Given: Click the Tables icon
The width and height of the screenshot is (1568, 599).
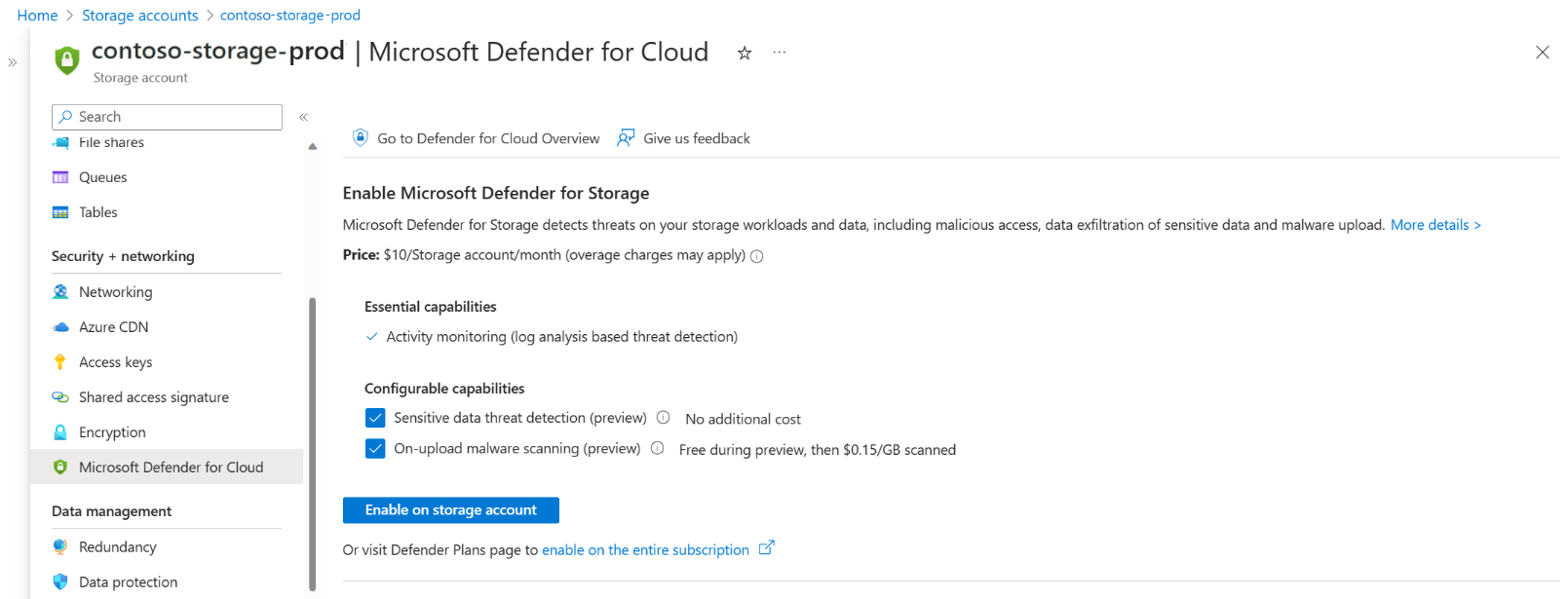Looking at the screenshot, I should pyautogui.click(x=60, y=212).
